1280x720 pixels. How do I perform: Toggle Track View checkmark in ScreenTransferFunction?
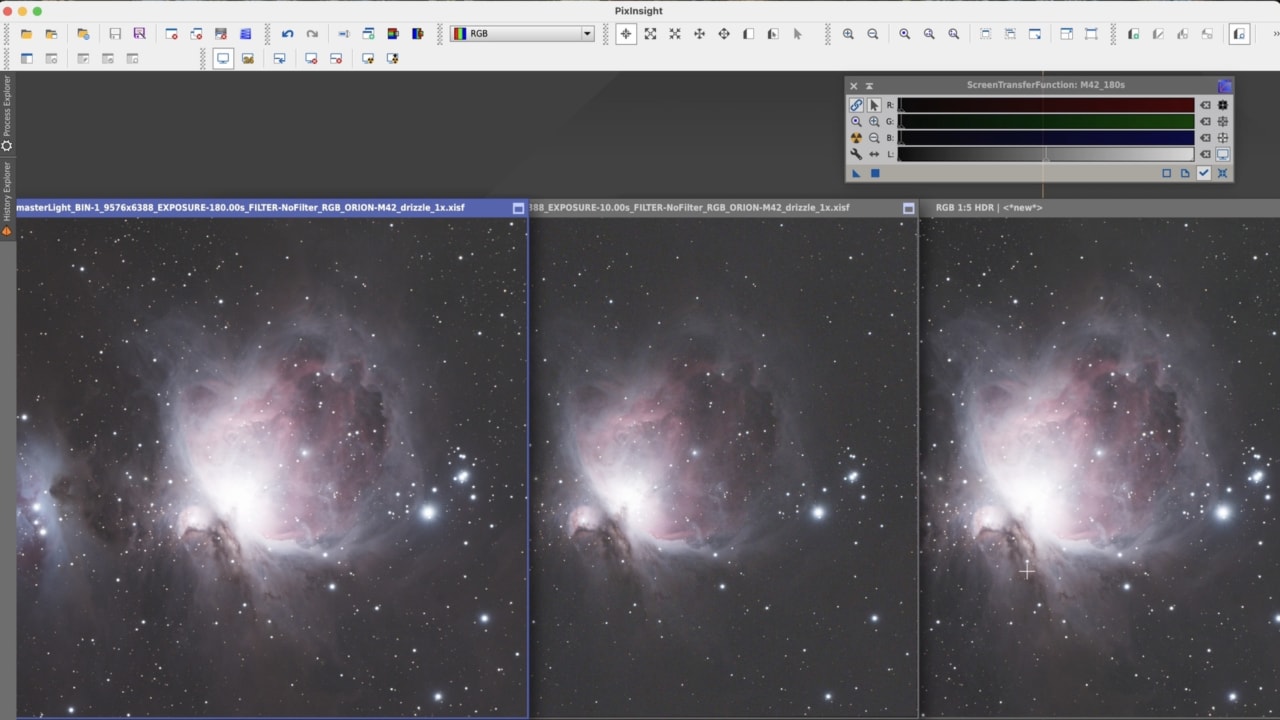click(1204, 173)
